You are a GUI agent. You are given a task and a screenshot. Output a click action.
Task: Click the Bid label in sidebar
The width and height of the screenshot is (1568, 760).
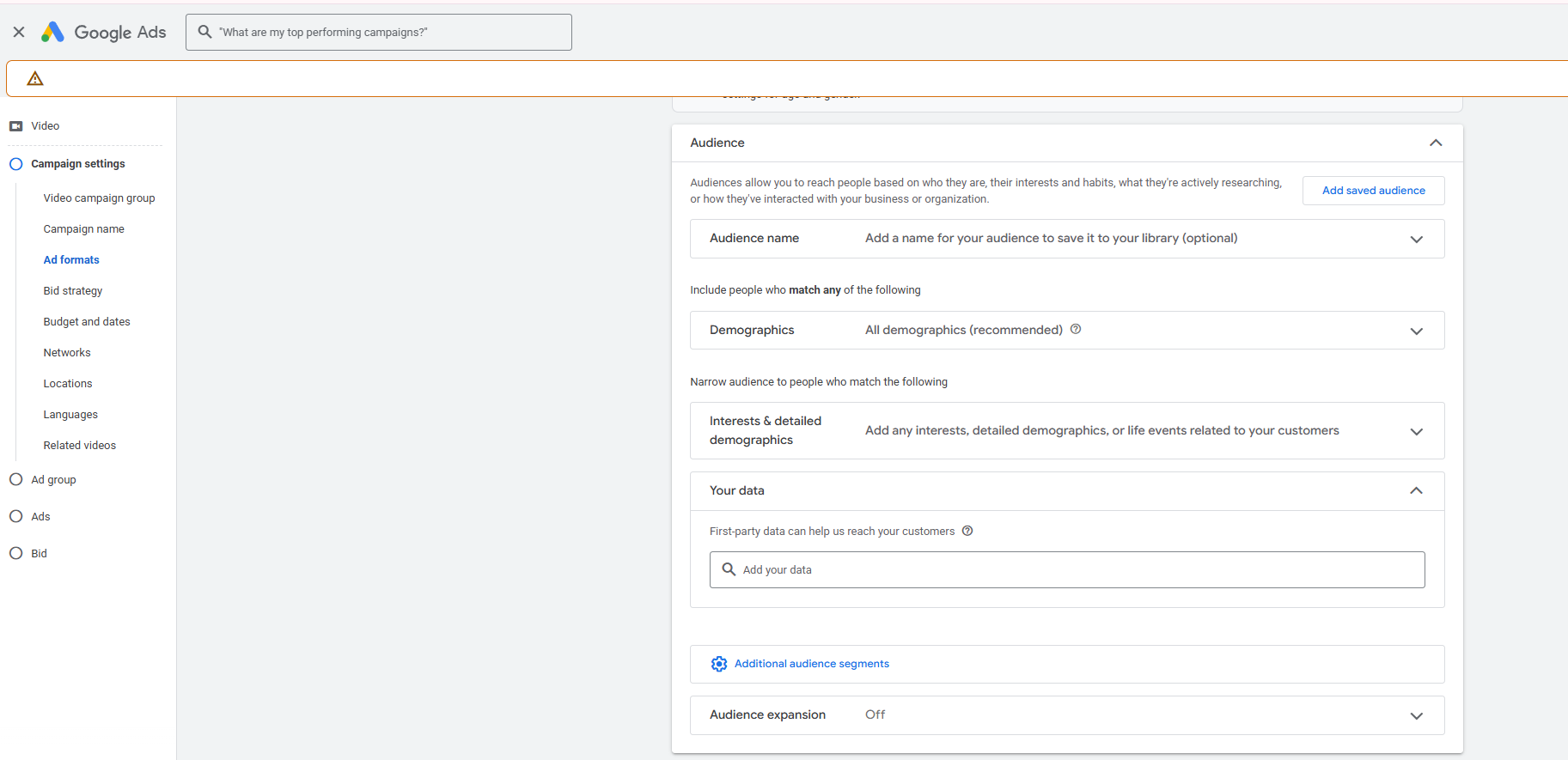(x=39, y=554)
